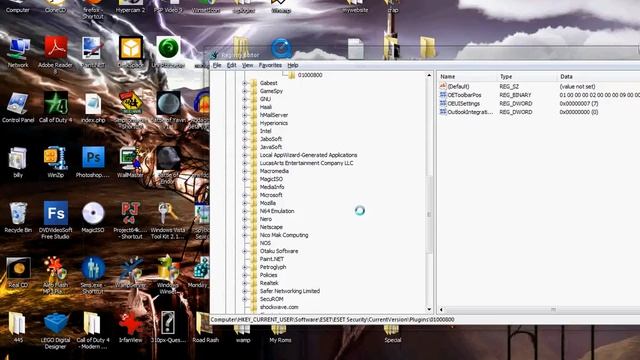This screenshot has width=640, height=360.
Task: Select the Paint.NET registry key
Action: click(x=271, y=259)
